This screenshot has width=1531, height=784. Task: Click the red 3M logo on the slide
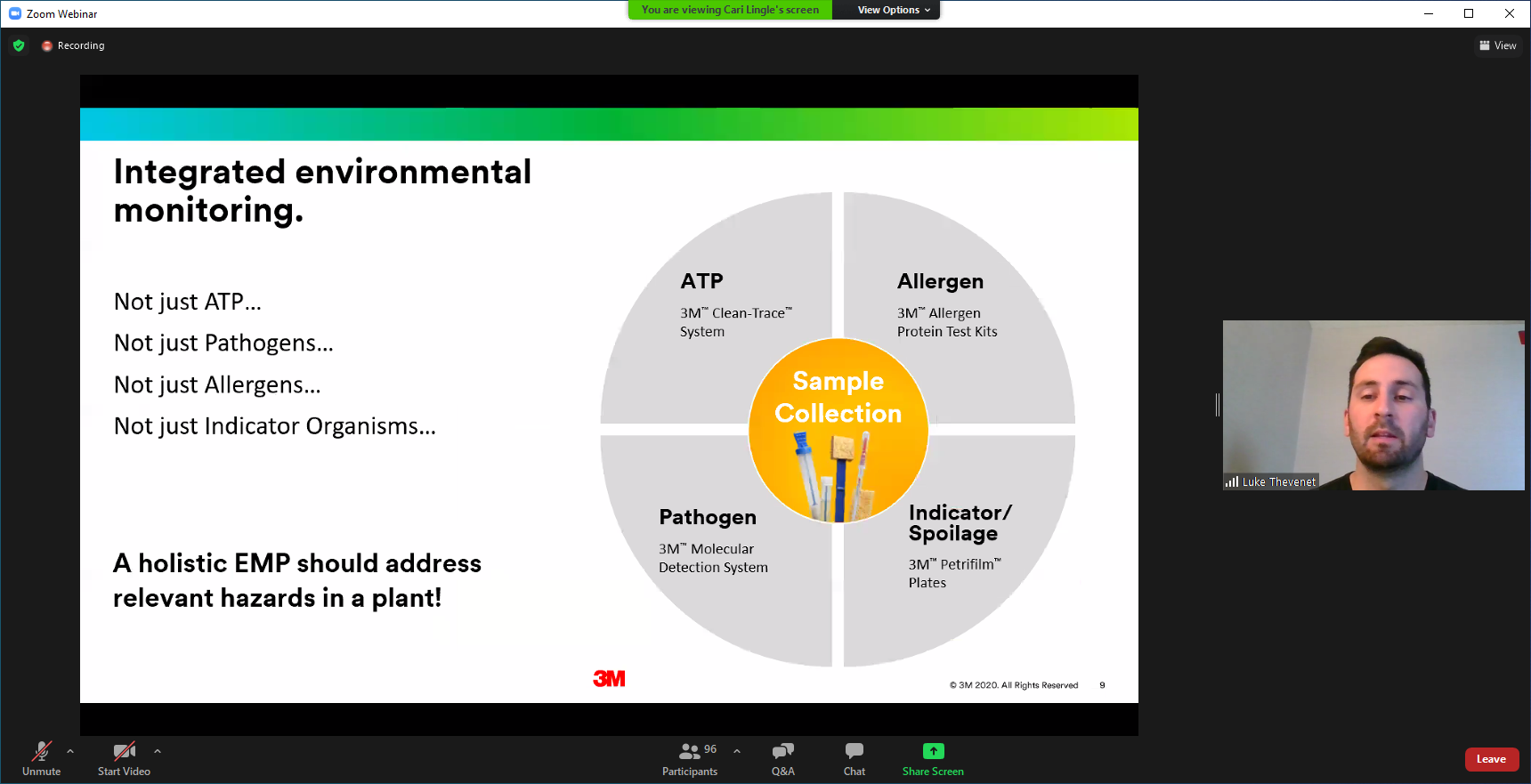609,679
